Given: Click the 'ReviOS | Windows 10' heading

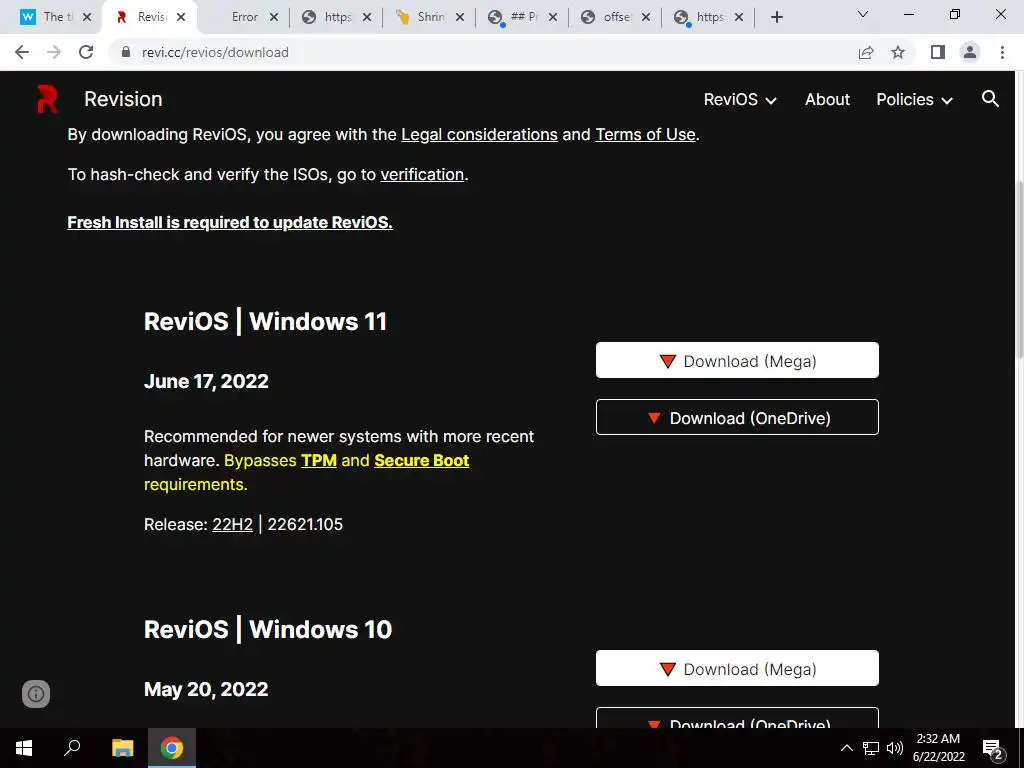Looking at the screenshot, I should click(x=268, y=630).
